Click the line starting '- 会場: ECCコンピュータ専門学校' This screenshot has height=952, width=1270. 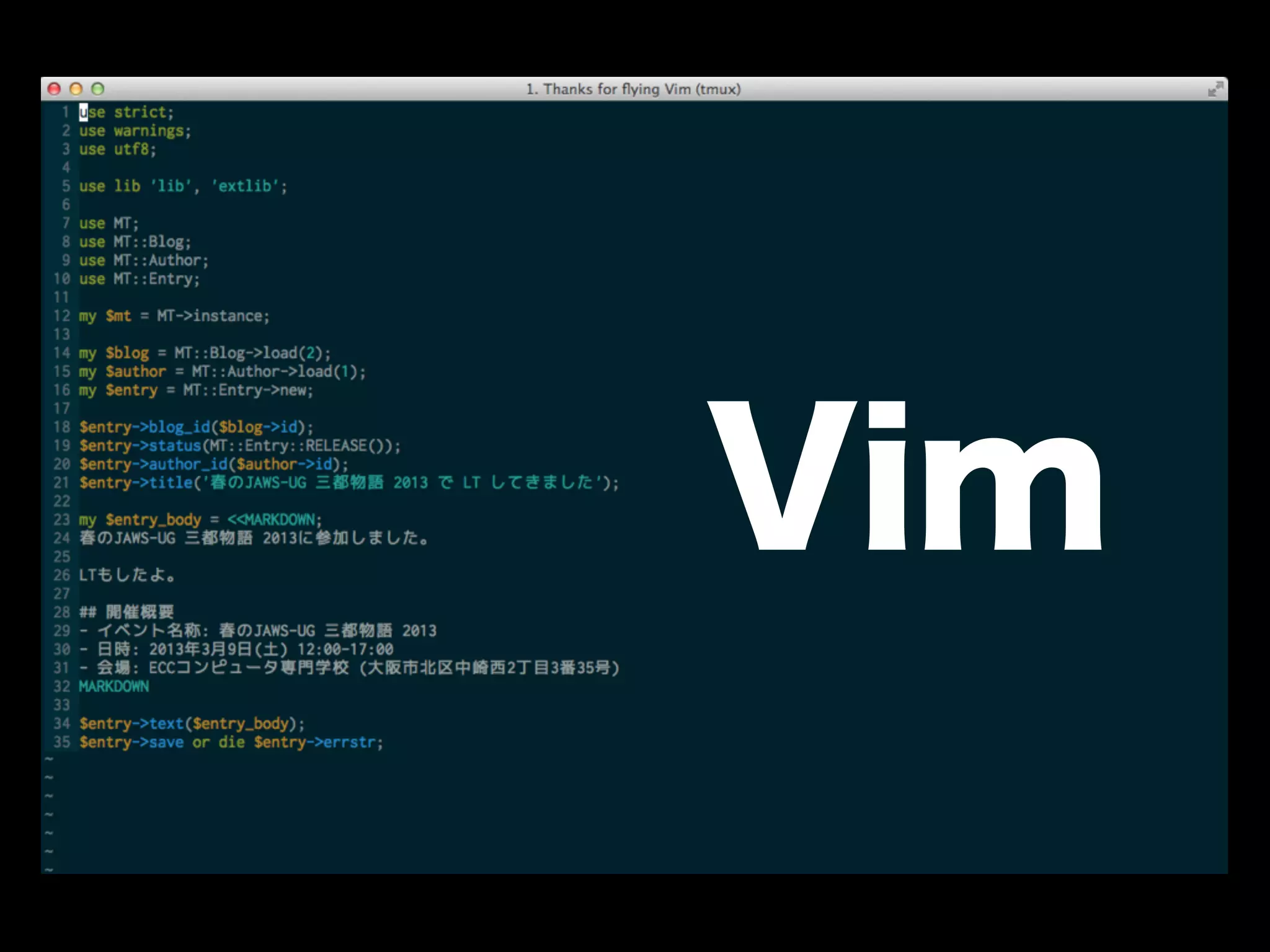350,668
